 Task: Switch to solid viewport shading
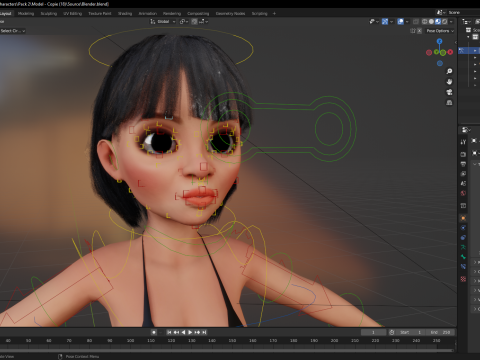pyautogui.click(x=431, y=21)
